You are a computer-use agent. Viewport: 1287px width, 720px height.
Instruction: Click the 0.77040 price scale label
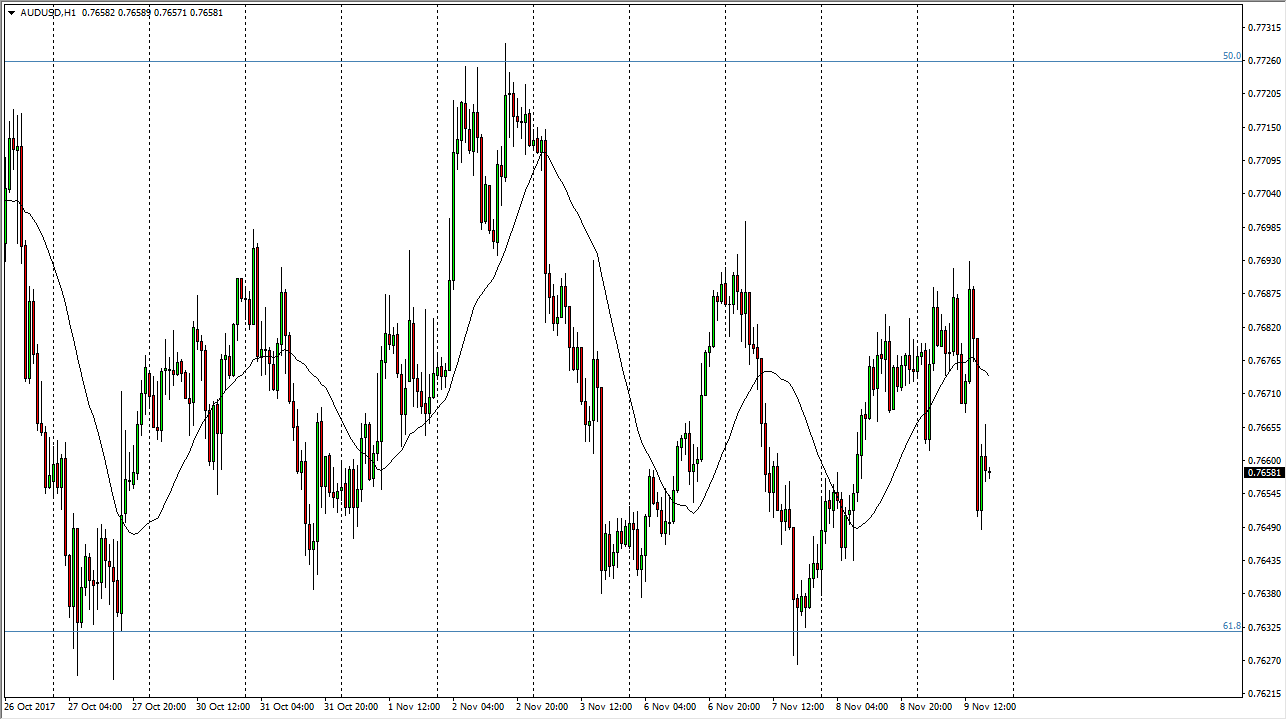click(x=1264, y=194)
